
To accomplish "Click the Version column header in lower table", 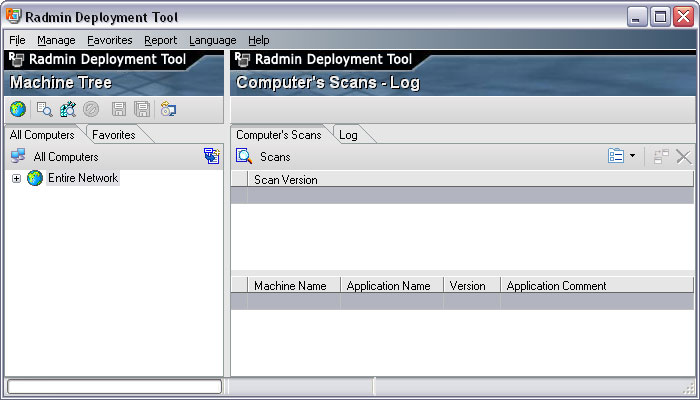I will (x=472, y=286).
